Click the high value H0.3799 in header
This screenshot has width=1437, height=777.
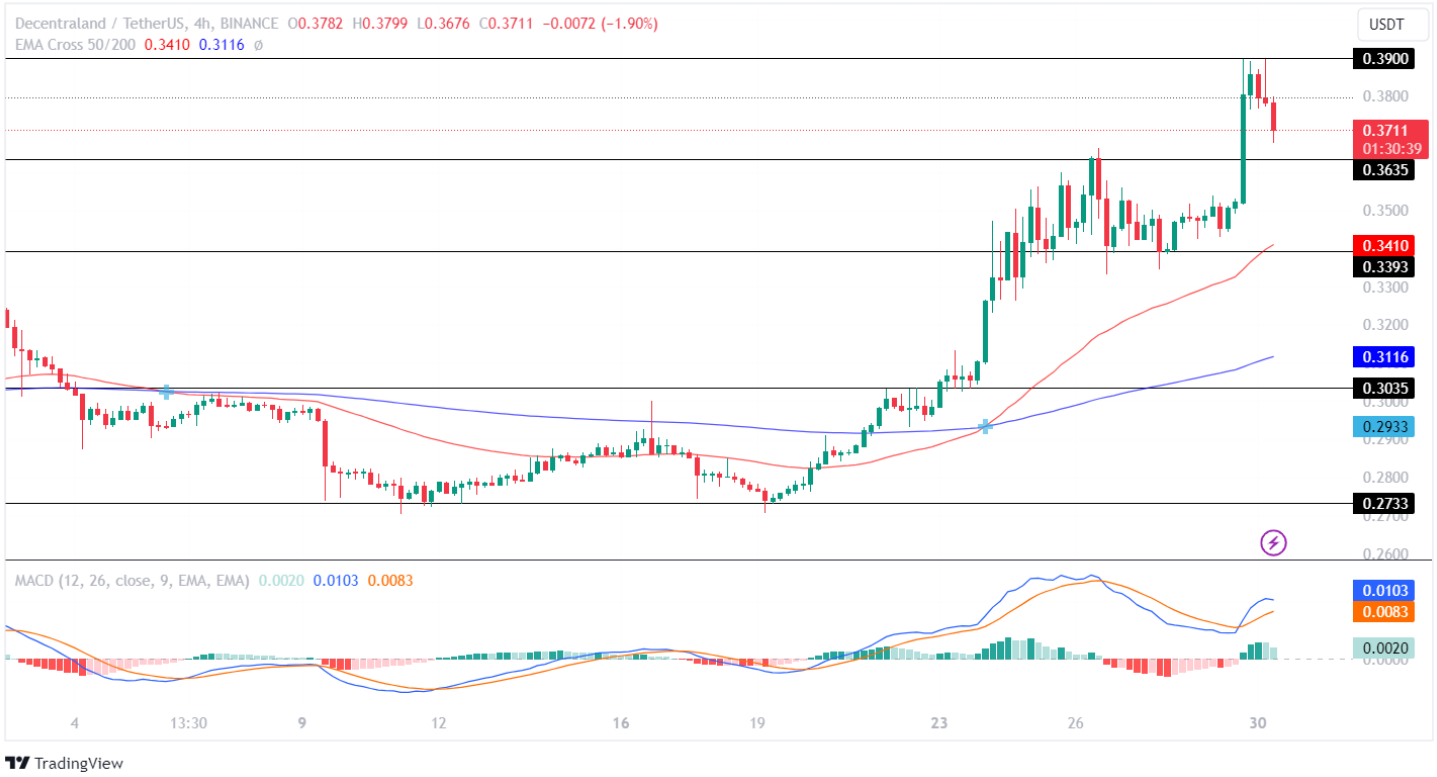(378, 23)
